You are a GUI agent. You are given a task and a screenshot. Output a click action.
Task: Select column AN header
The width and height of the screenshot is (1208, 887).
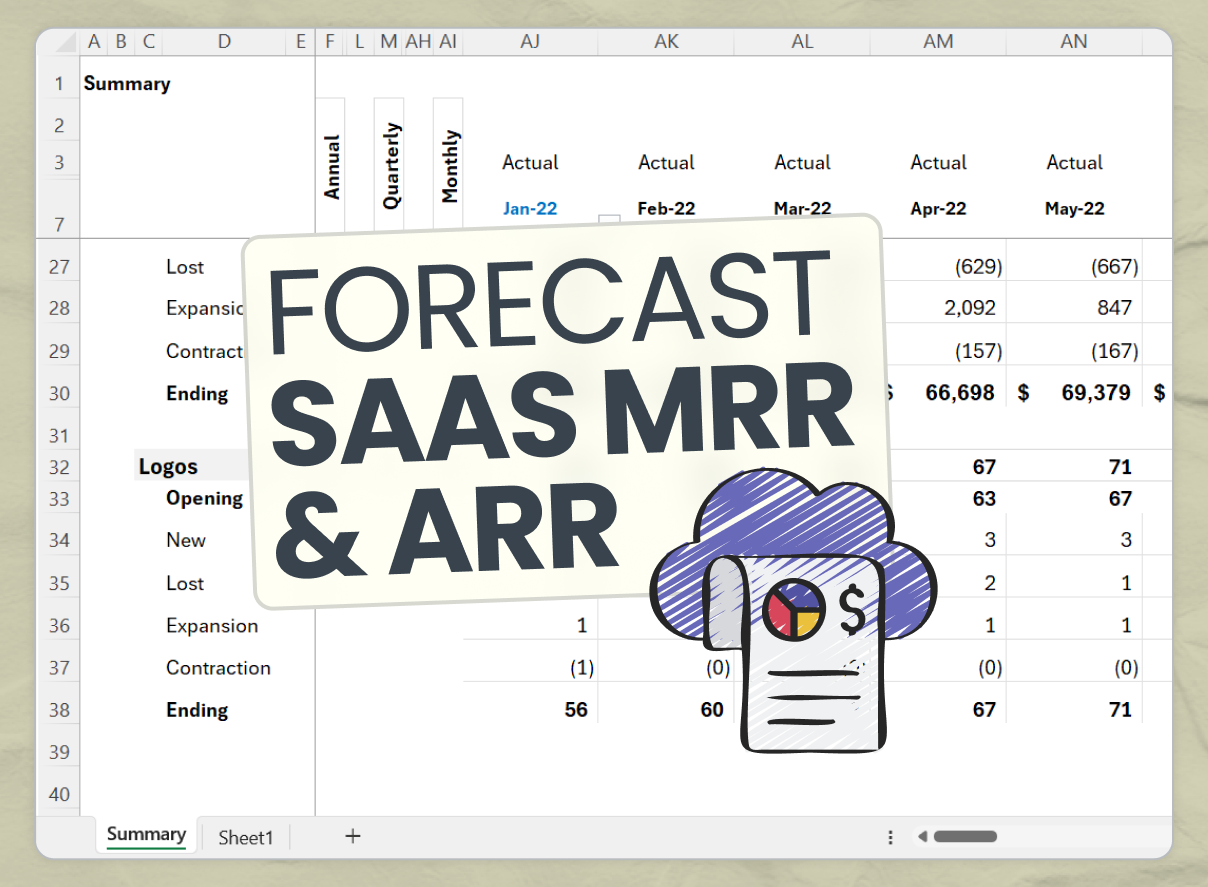point(1074,41)
